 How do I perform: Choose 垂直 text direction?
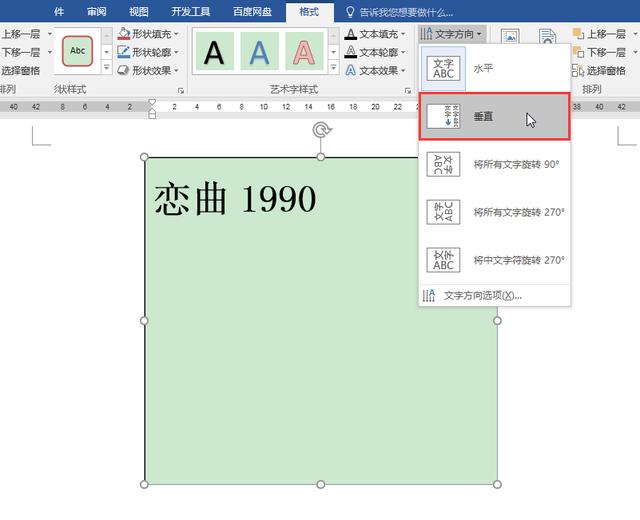(495, 116)
